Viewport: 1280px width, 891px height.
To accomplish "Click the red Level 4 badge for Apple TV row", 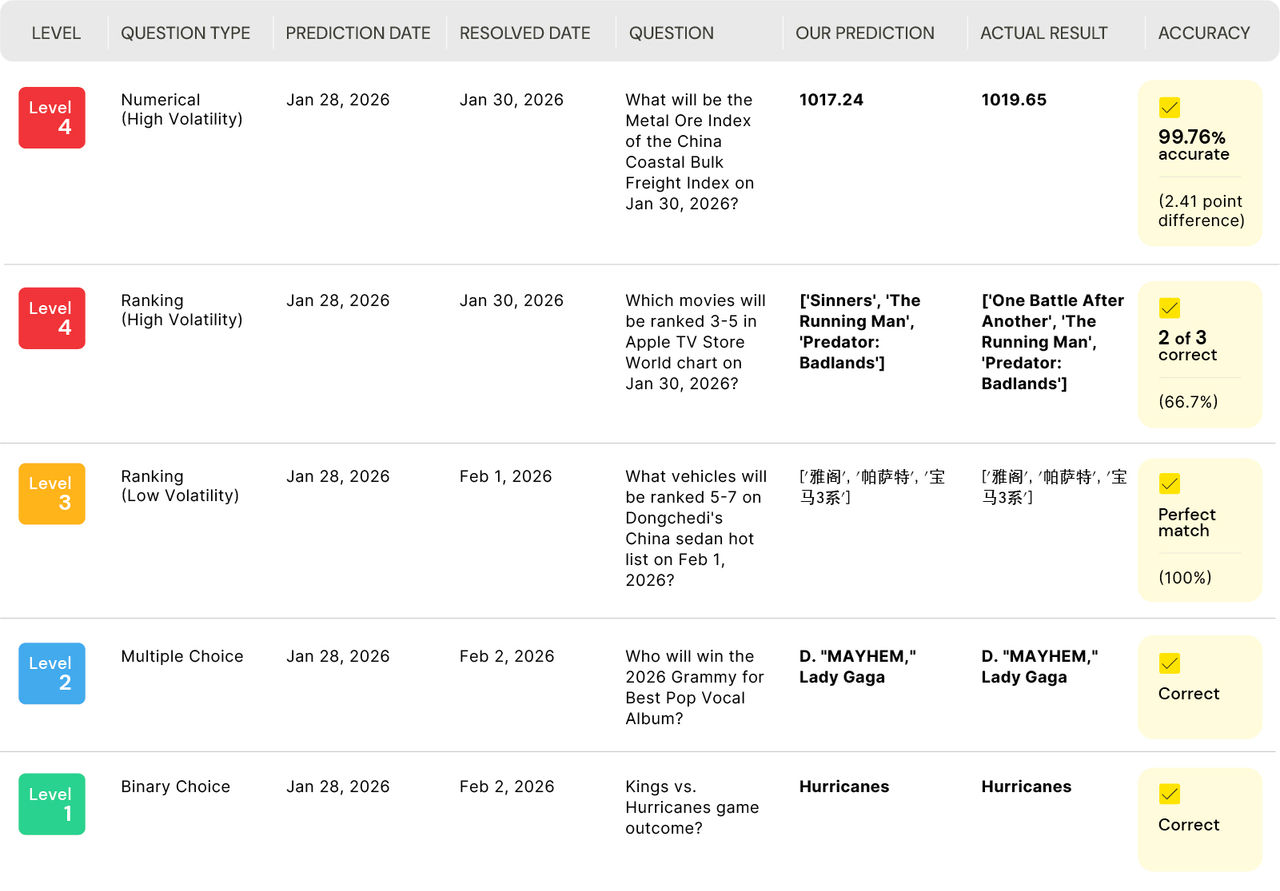I will pos(52,318).
